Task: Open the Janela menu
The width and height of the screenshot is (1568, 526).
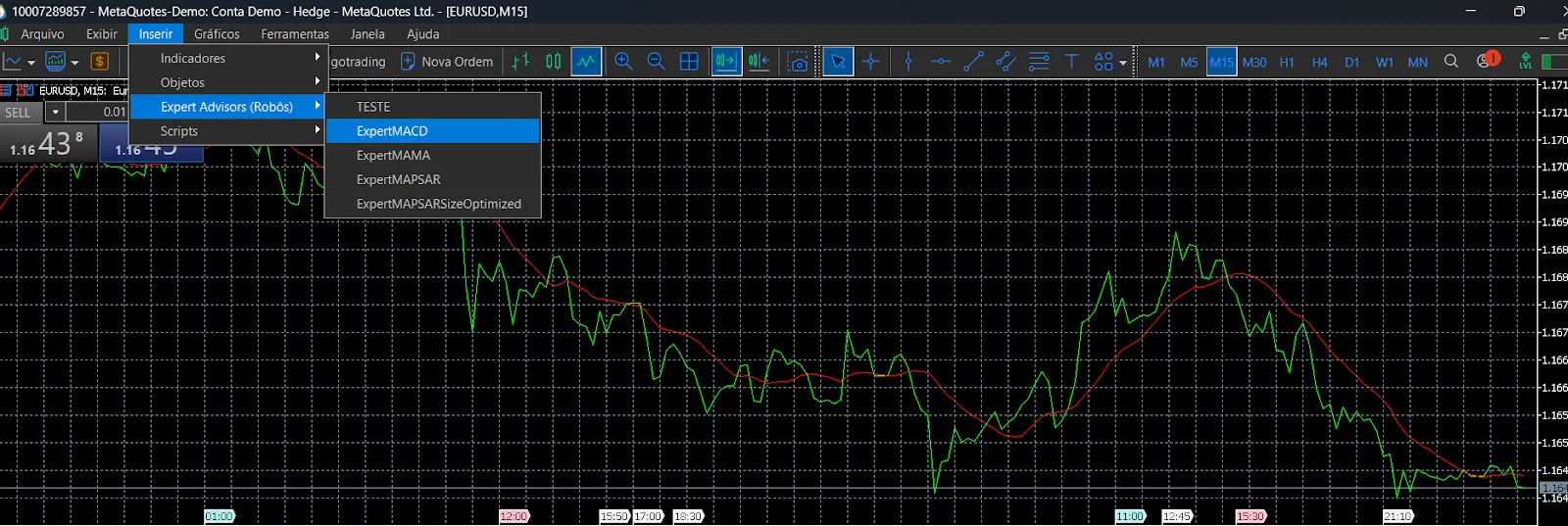Action: tap(367, 34)
